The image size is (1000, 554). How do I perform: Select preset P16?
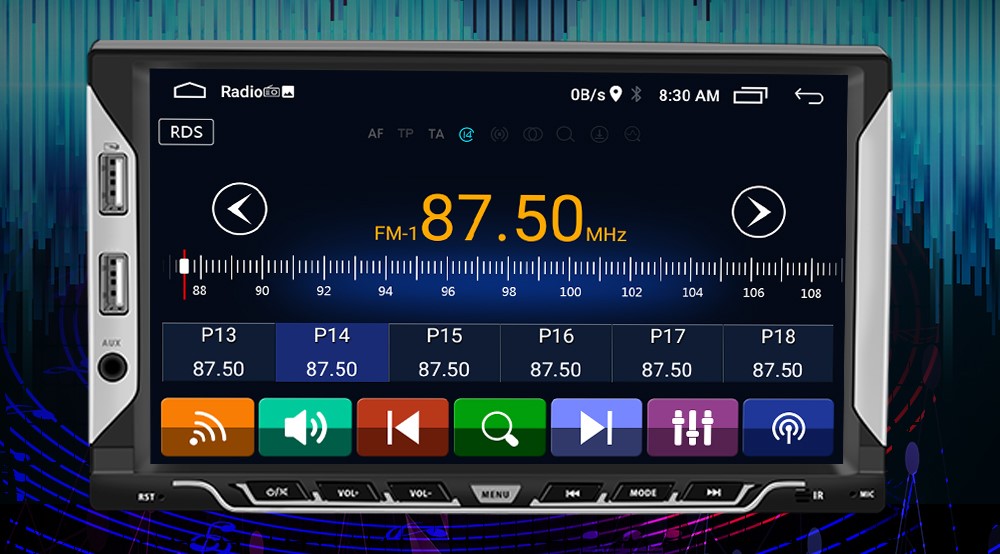click(555, 353)
